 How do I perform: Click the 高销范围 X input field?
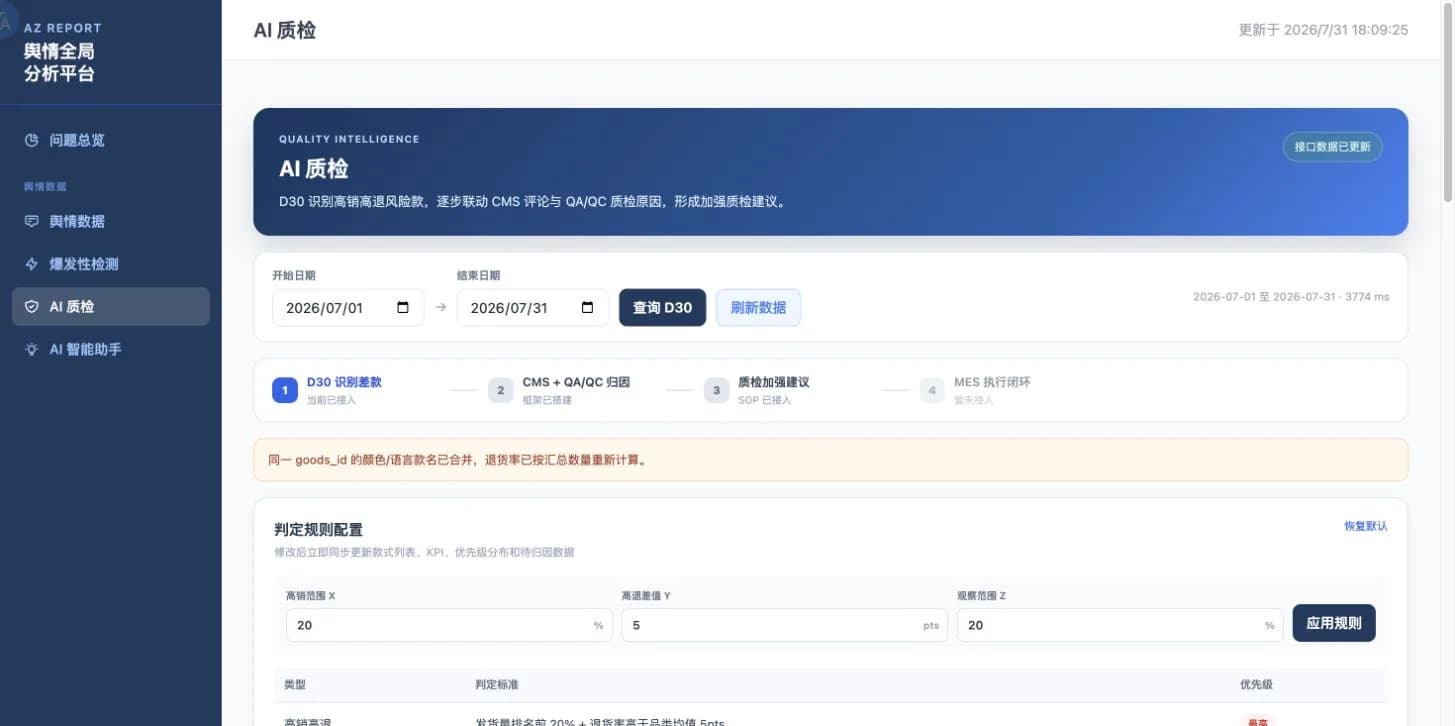click(449, 625)
